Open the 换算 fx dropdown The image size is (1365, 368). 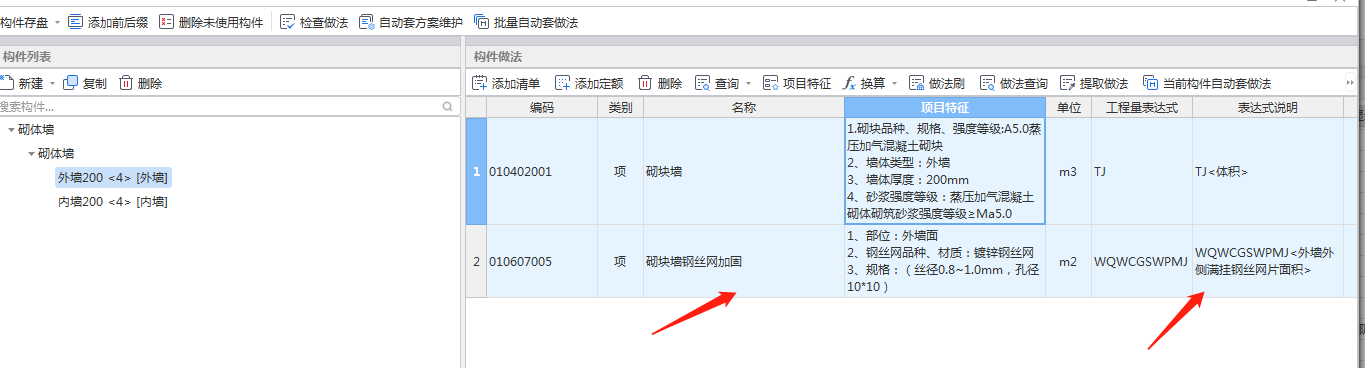(894, 83)
